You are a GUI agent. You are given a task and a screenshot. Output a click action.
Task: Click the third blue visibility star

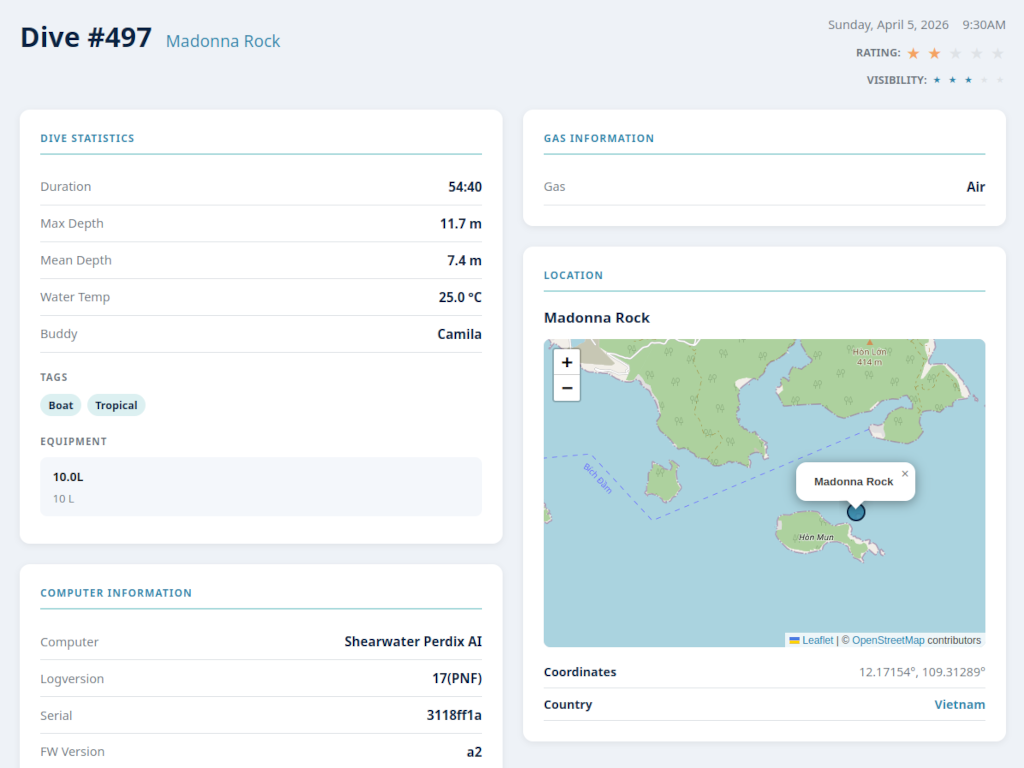[x=968, y=80]
